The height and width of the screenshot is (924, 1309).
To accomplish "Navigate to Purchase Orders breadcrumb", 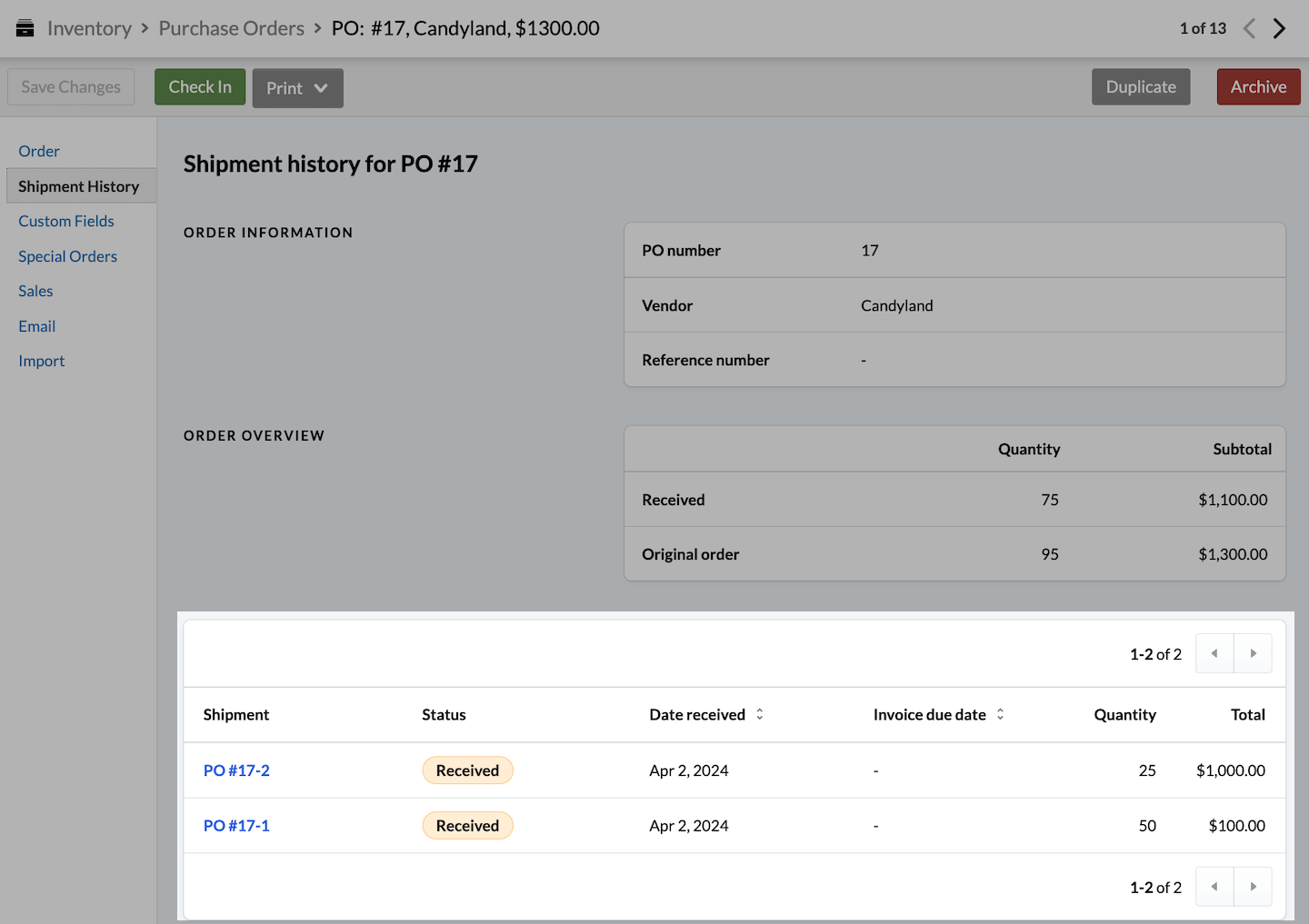I will coord(232,28).
